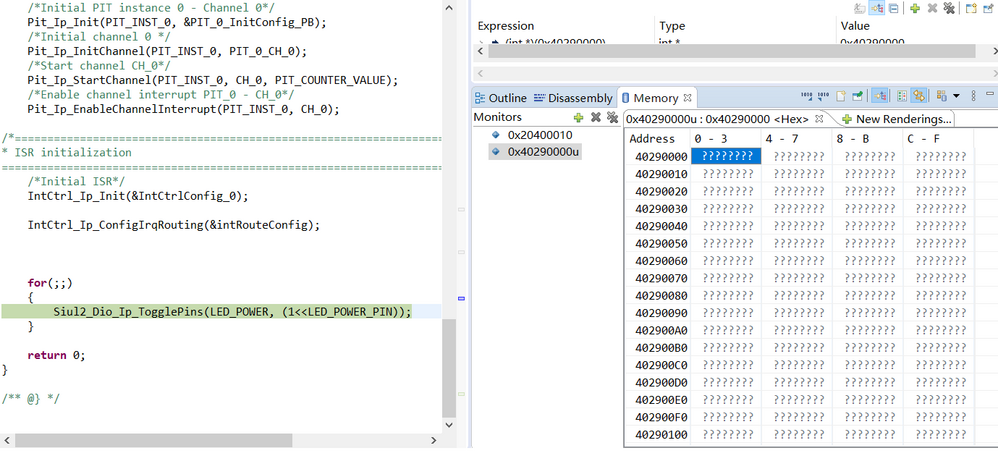Screen dimensions: 998x469
Task: Click the IntCtrl_Ip_Init code line
Action: click(138, 196)
